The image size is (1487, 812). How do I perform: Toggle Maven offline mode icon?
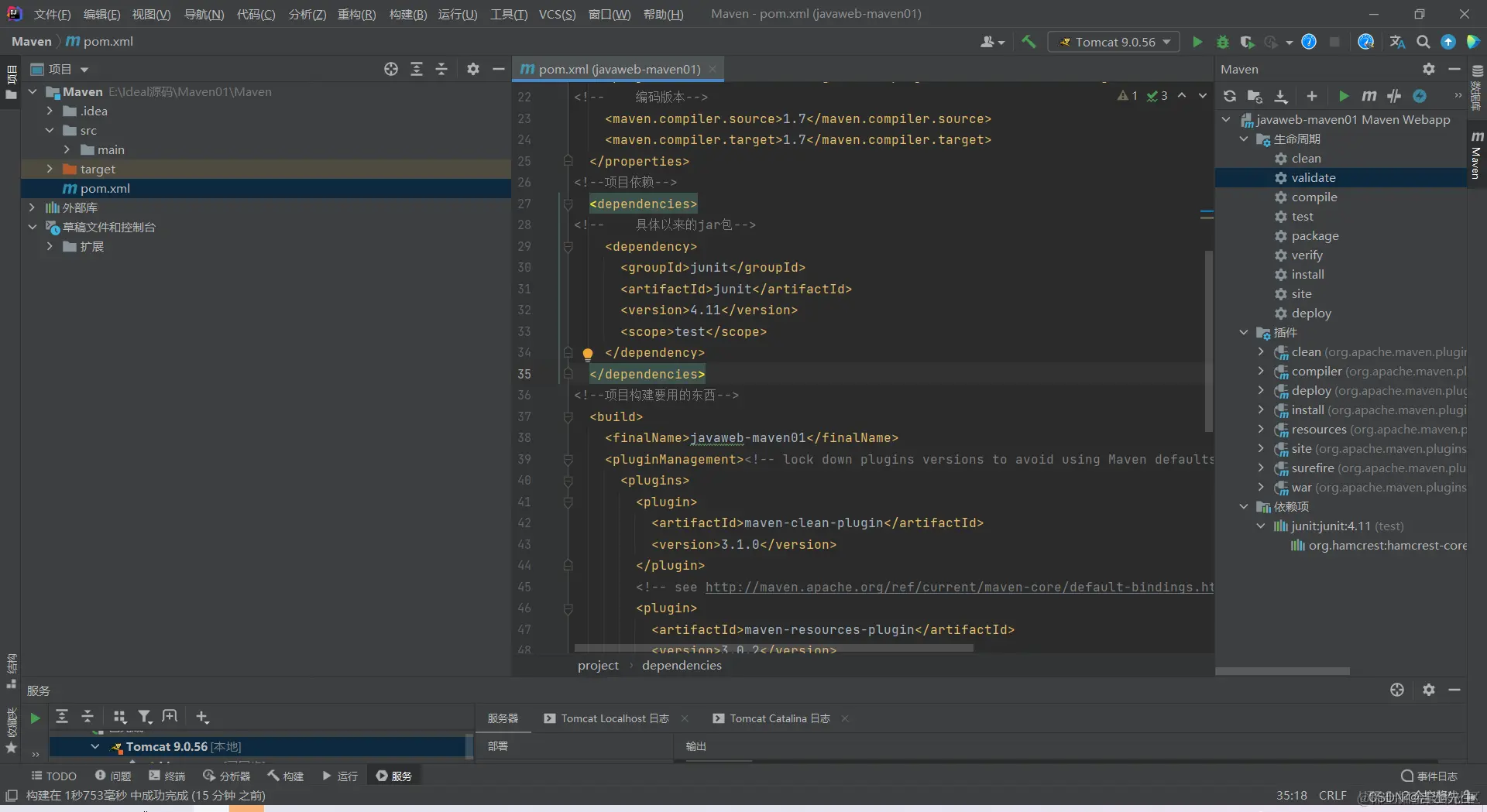[1394, 96]
